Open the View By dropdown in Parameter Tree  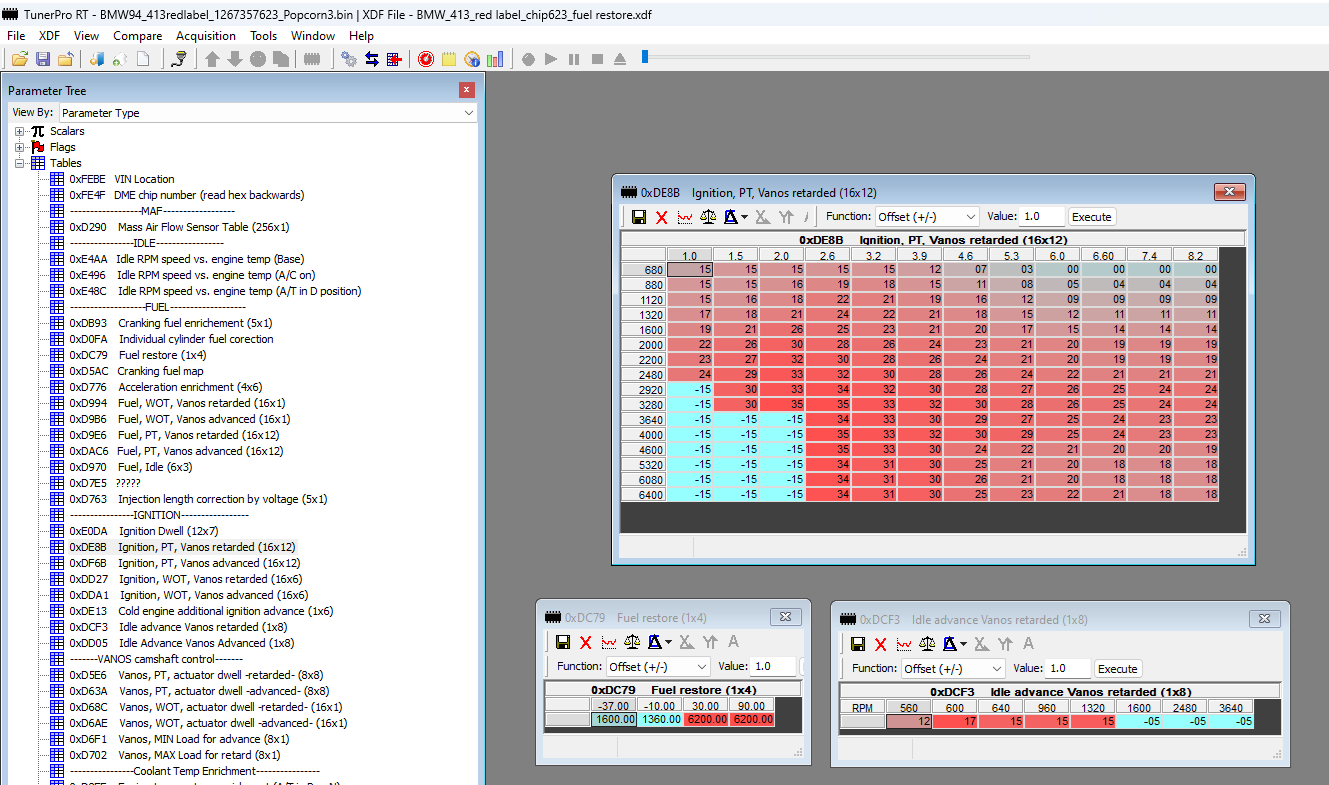pos(267,113)
